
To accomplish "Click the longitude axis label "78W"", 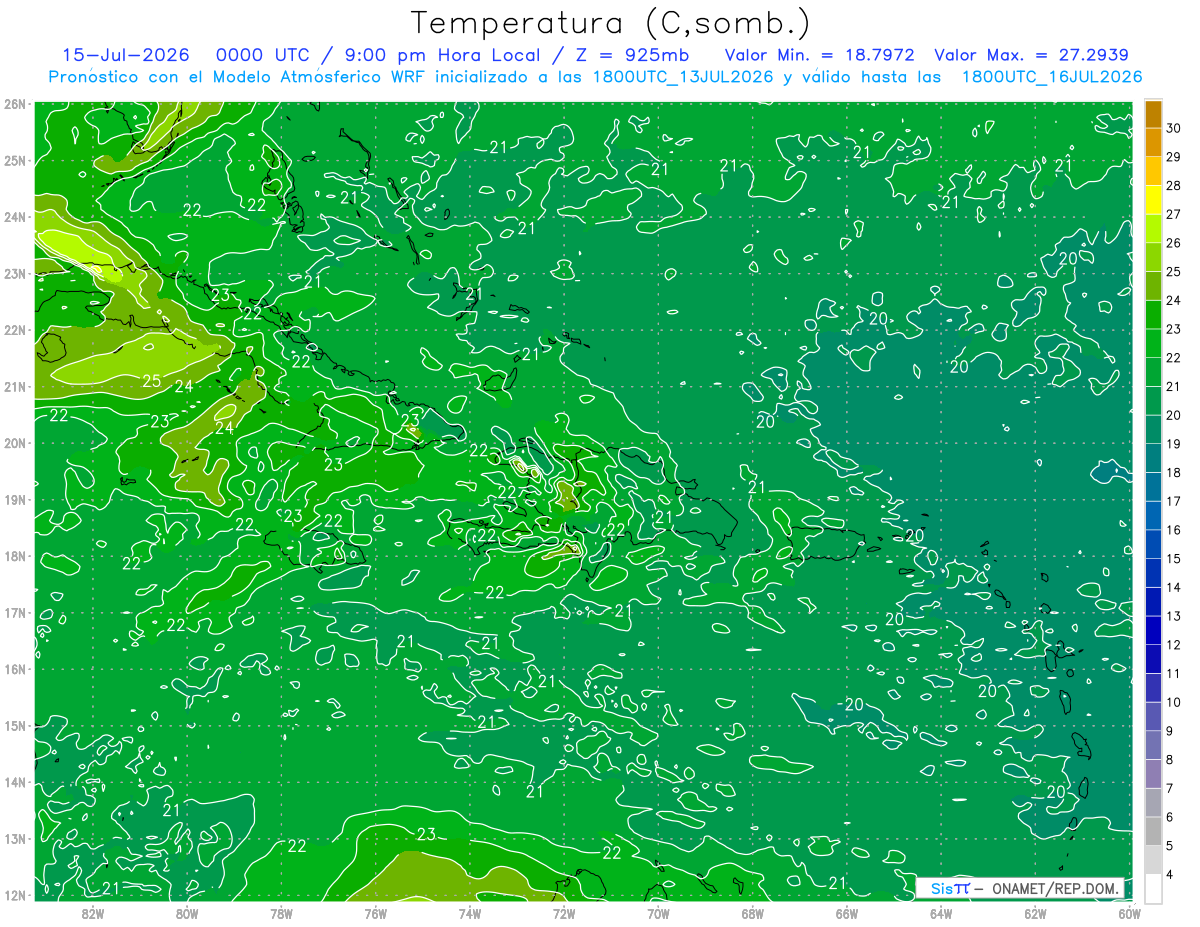I will [281, 914].
